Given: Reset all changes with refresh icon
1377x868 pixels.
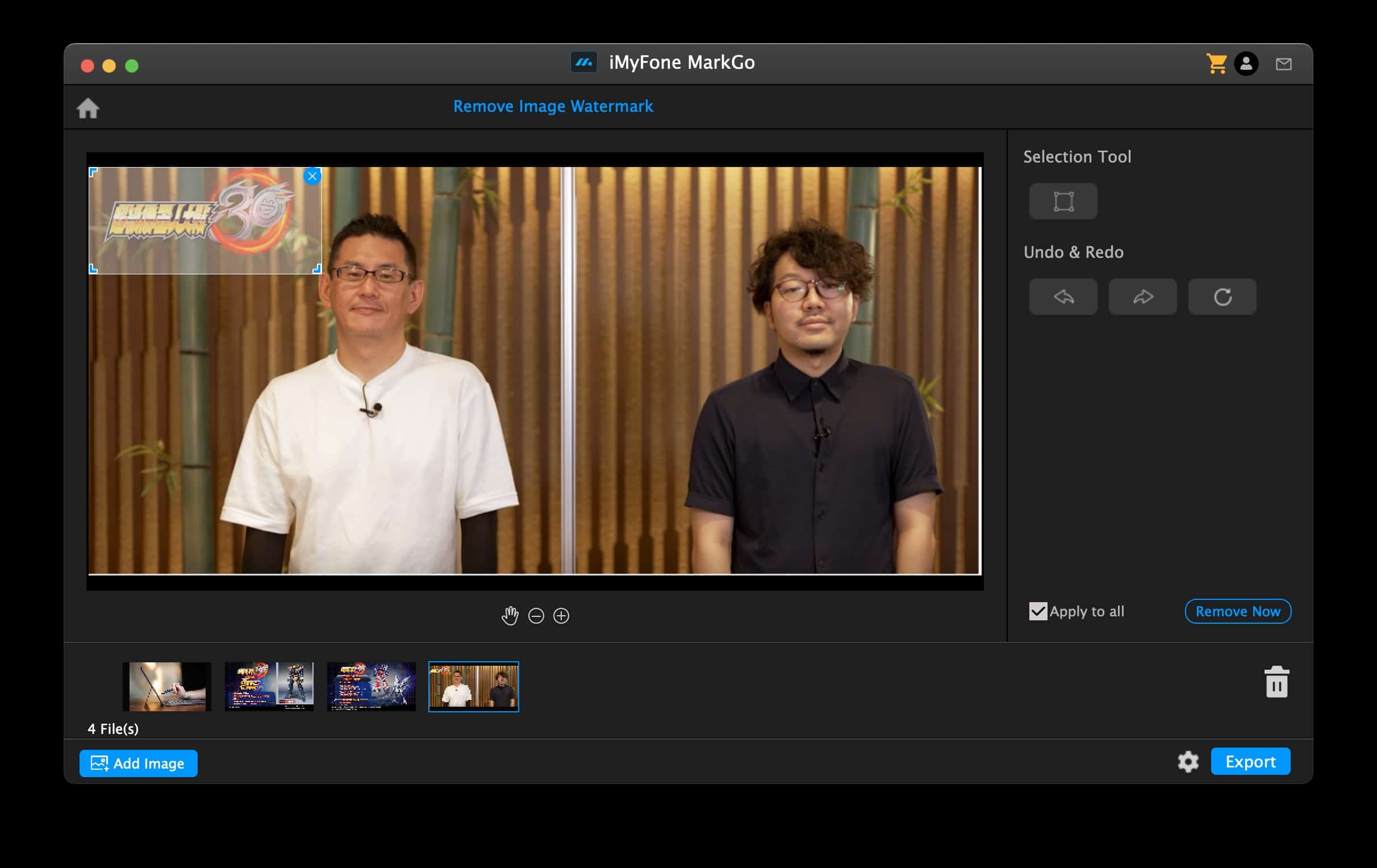Looking at the screenshot, I should 1222,297.
